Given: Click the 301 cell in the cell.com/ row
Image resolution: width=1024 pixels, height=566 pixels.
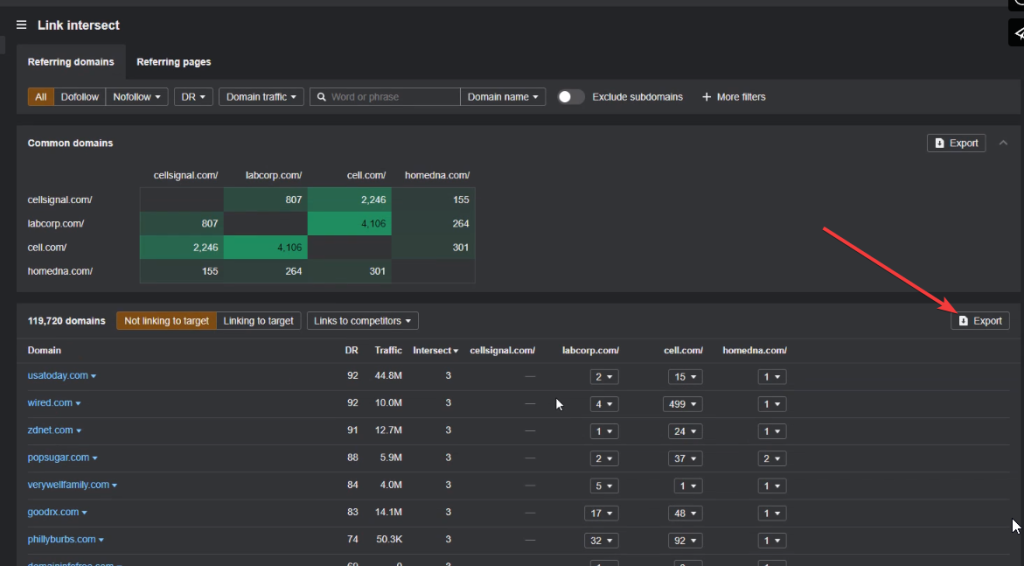Looking at the screenshot, I should [433, 247].
